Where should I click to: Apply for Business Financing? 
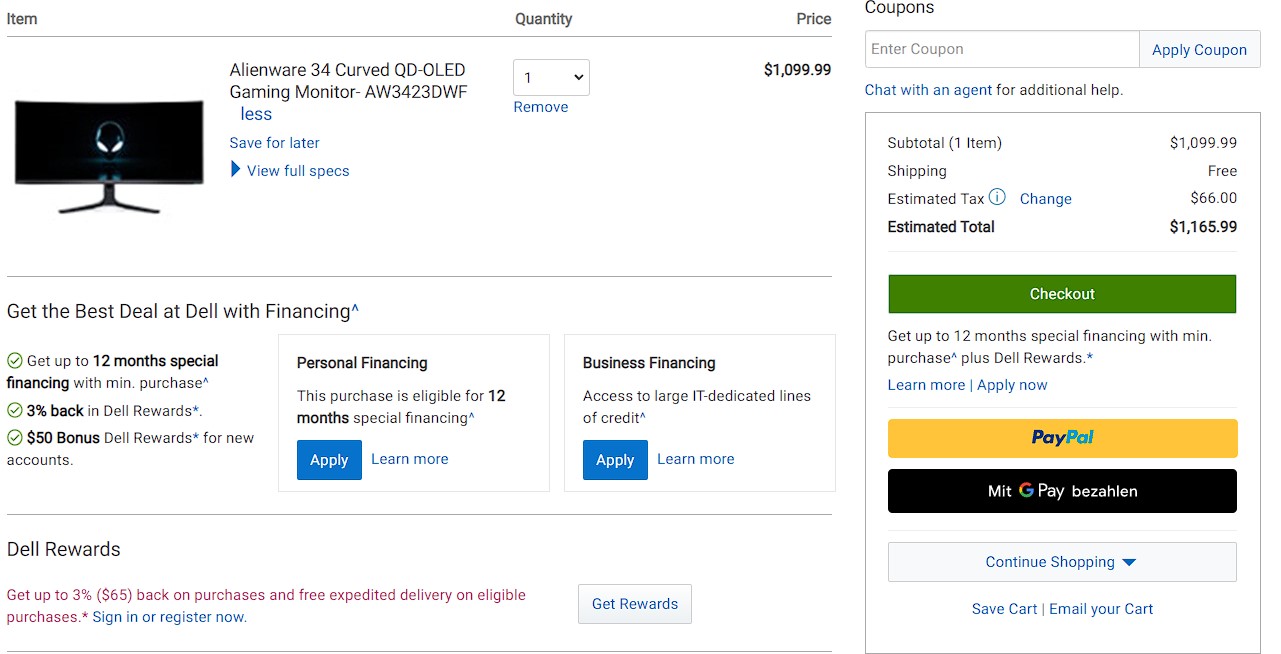point(615,460)
